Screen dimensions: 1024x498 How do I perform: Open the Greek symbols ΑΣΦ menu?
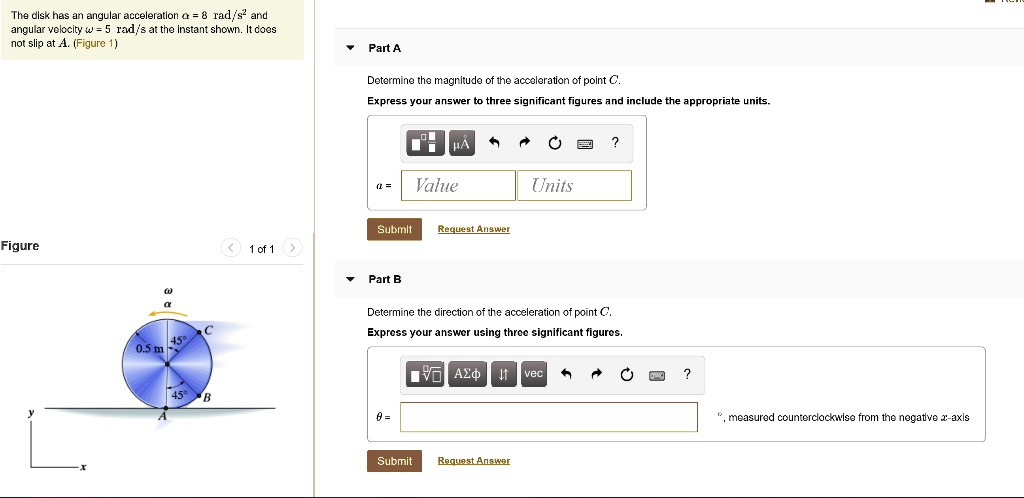pyautogui.click(x=468, y=375)
